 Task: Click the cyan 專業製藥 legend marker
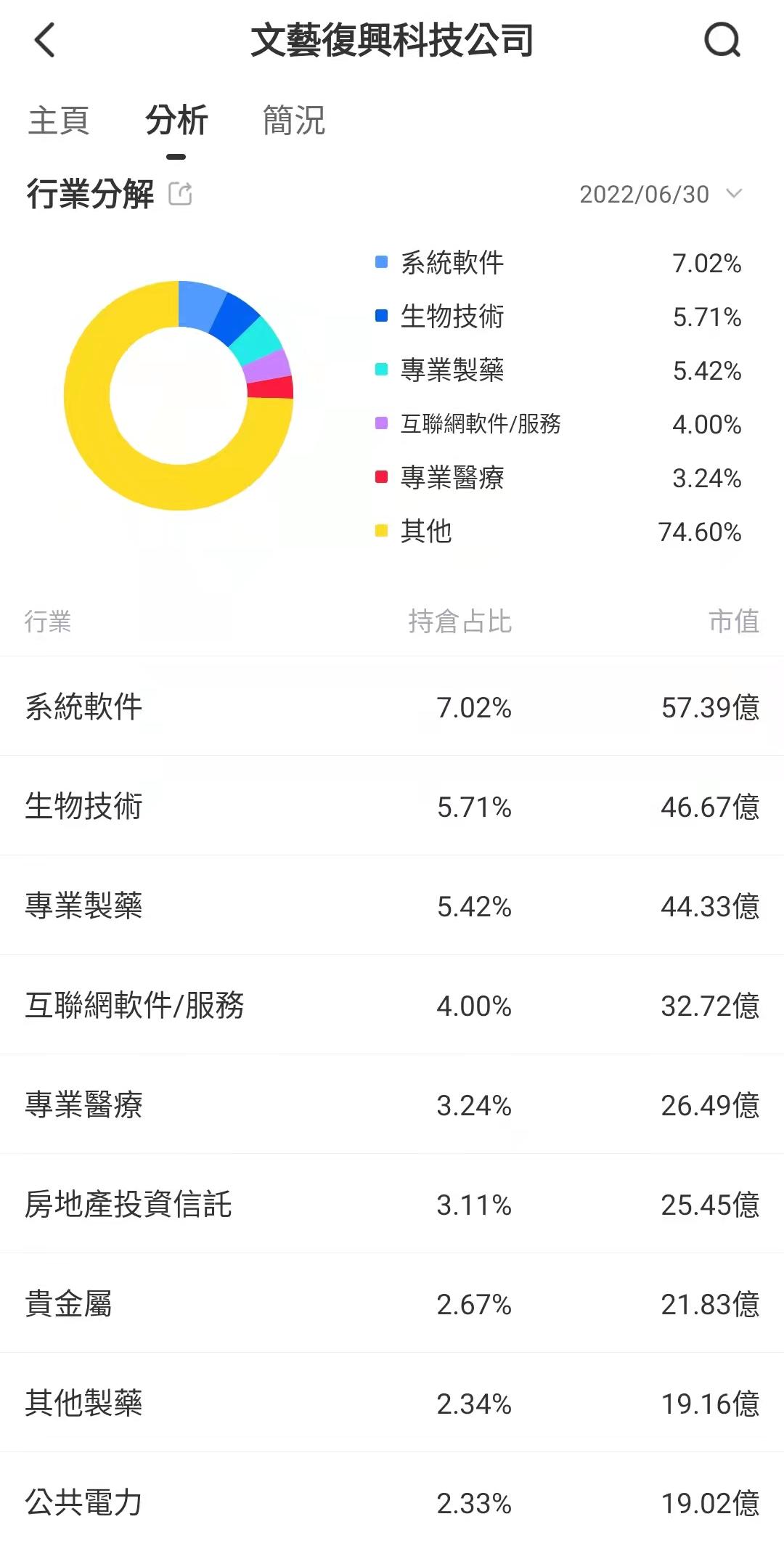click(x=380, y=370)
